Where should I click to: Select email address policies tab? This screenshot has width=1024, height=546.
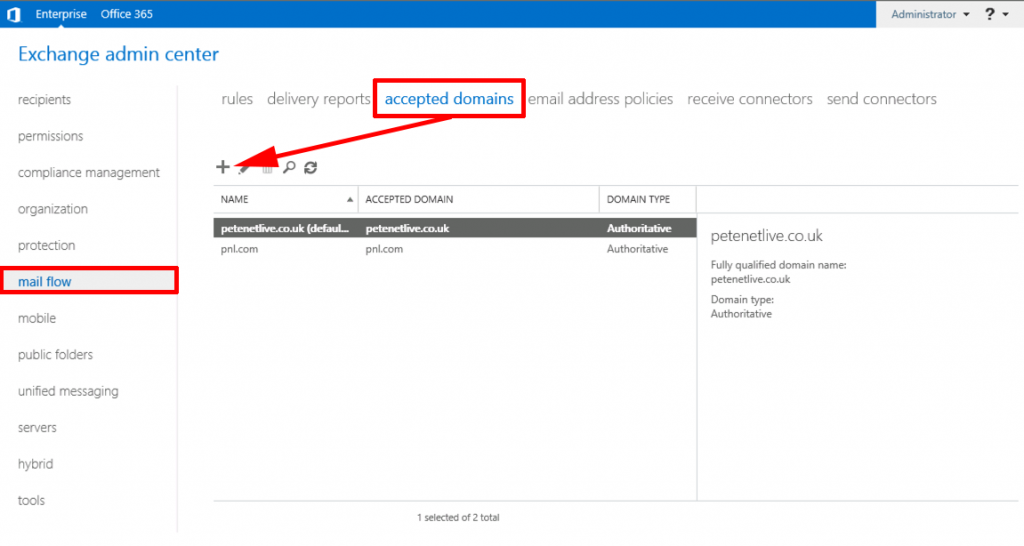pos(600,99)
